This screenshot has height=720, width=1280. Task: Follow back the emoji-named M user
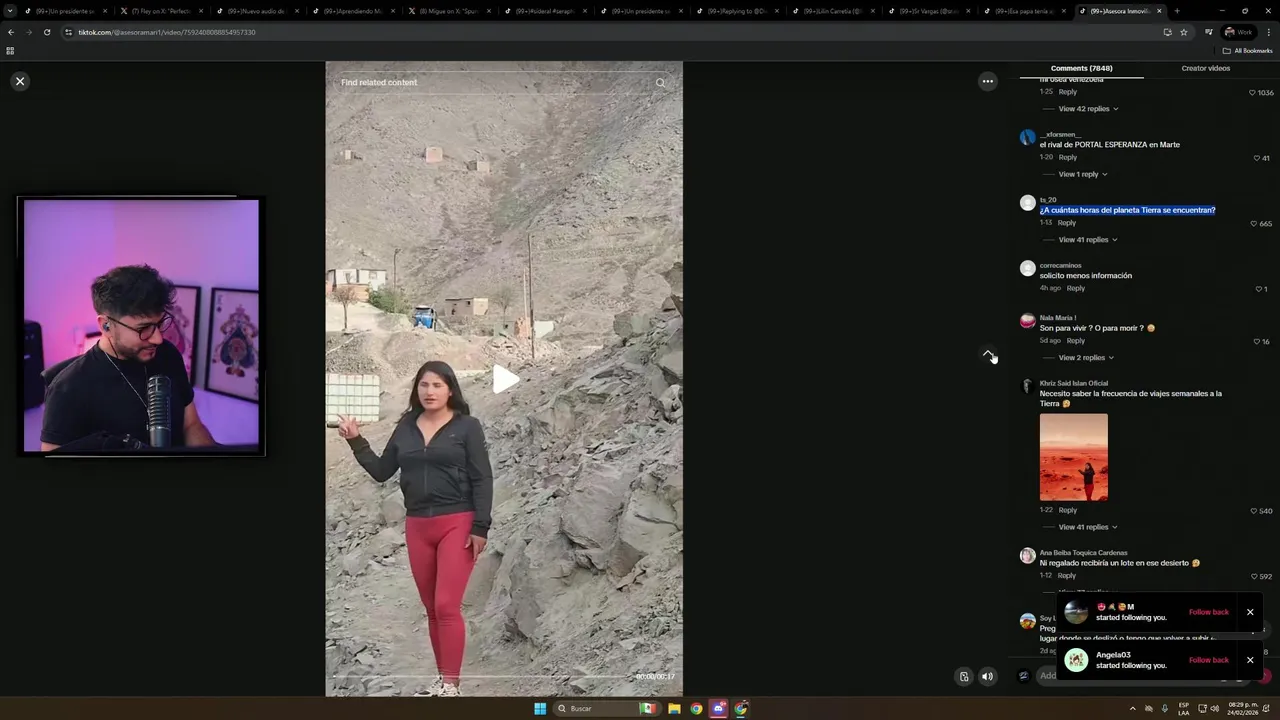click(1208, 612)
